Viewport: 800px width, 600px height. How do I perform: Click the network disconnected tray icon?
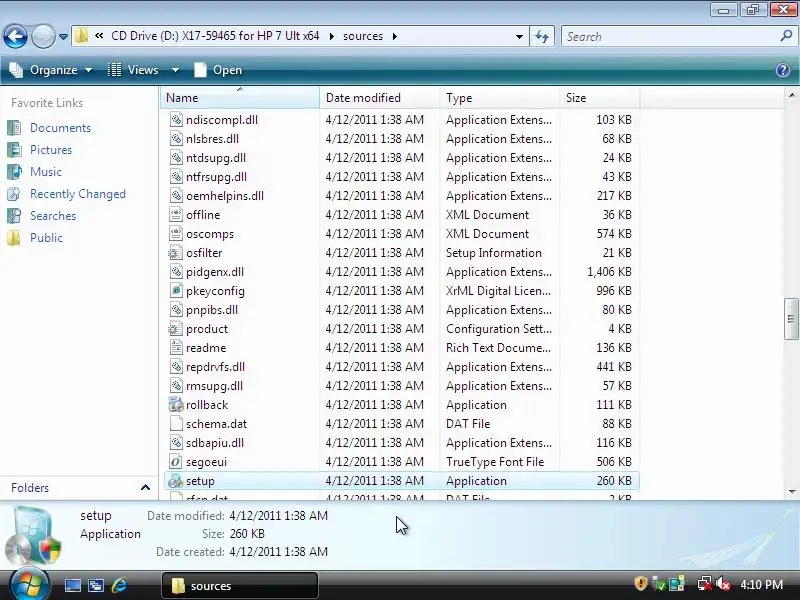(x=705, y=583)
